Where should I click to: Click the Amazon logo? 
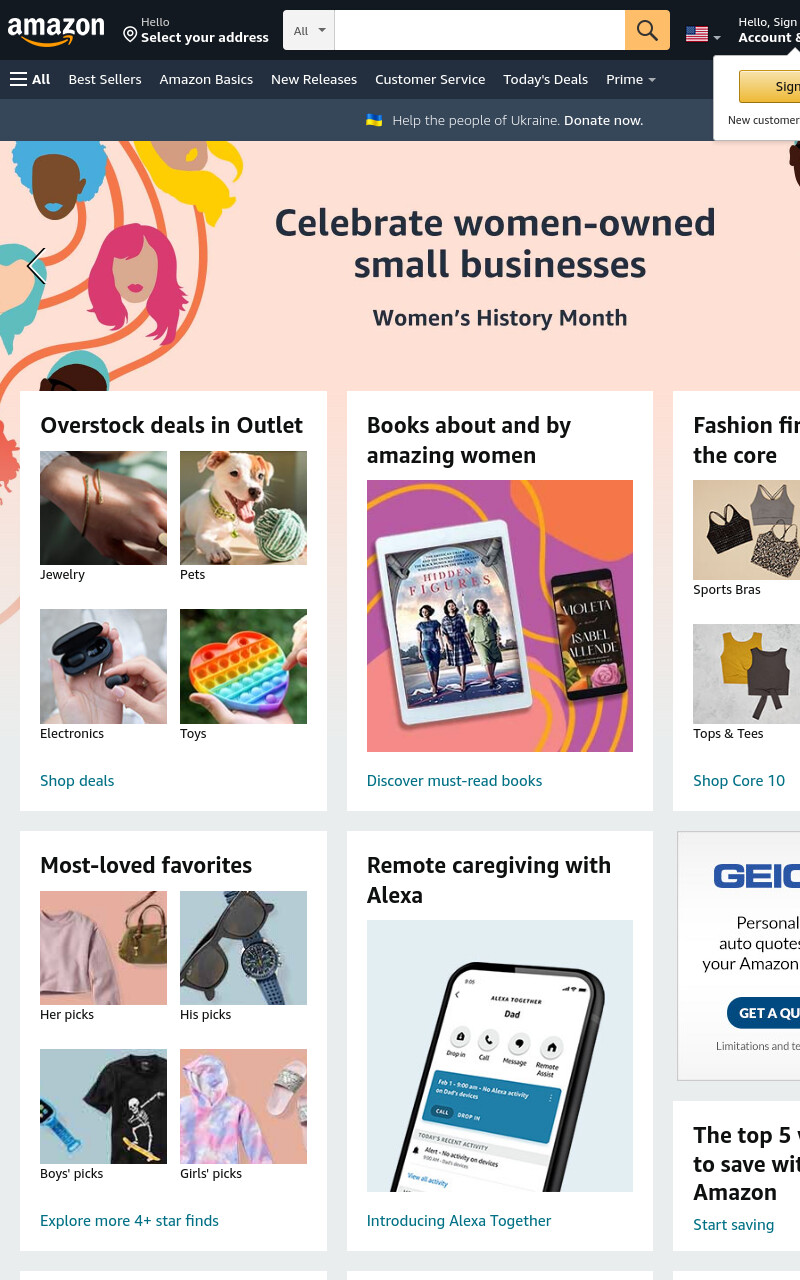pos(56,31)
